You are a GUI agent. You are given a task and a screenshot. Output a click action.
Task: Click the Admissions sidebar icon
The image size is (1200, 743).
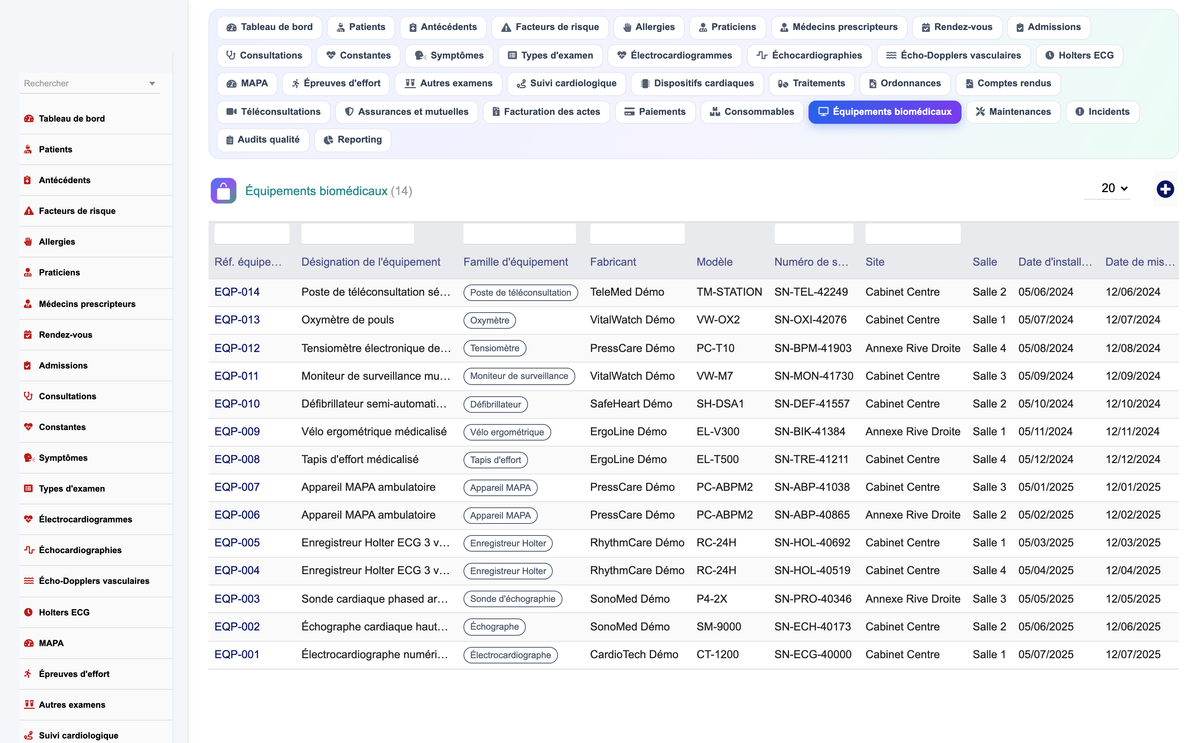click(x=28, y=366)
